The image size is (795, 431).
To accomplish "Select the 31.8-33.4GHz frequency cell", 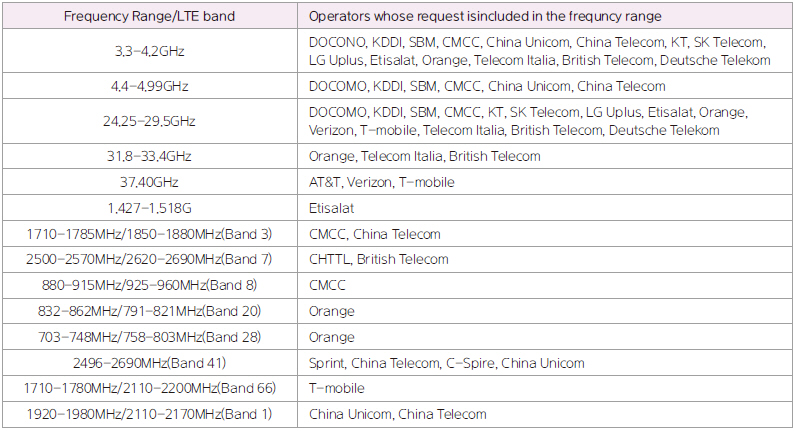I will click(150, 156).
